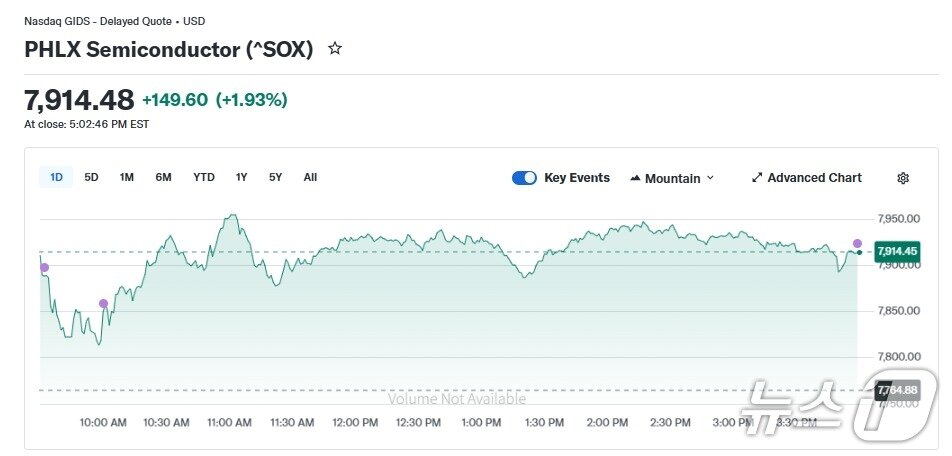Screen dimensions: 952x456
Task: Click the key event marker at market open
Action: [44, 267]
